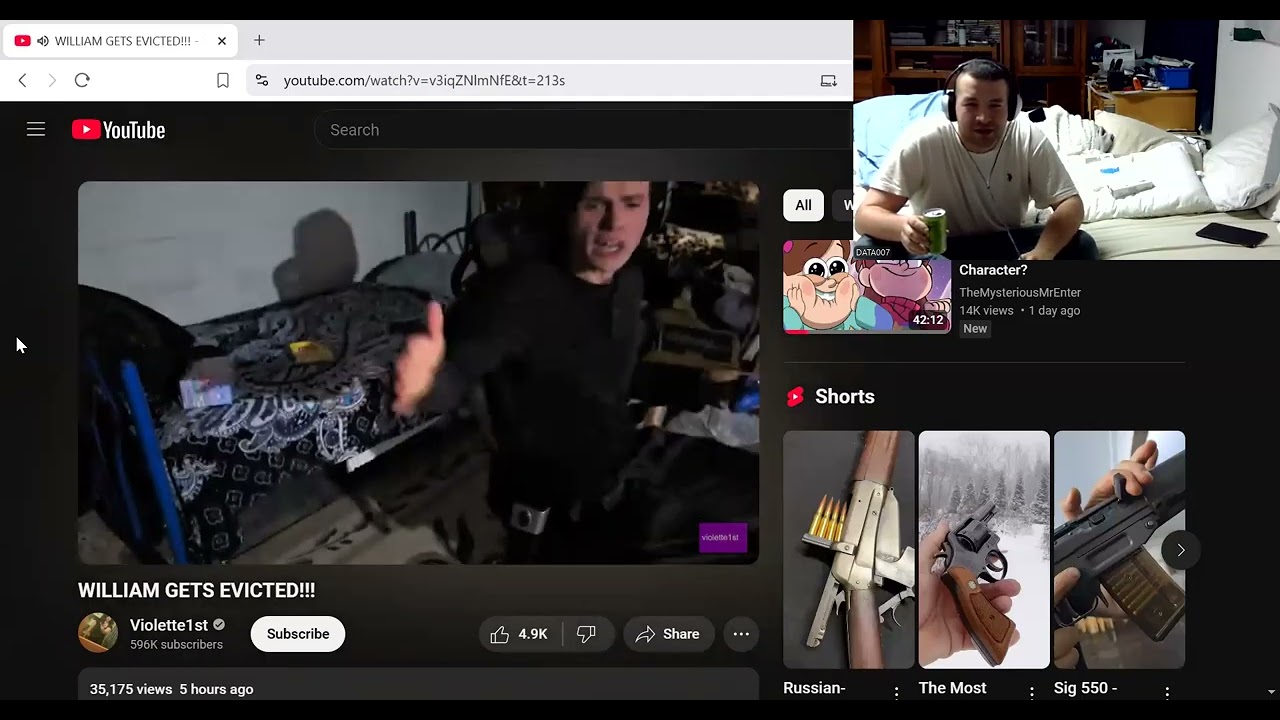
Task: Close the WILLIAM GETS EVICTED tab
Action: point(222,41)
